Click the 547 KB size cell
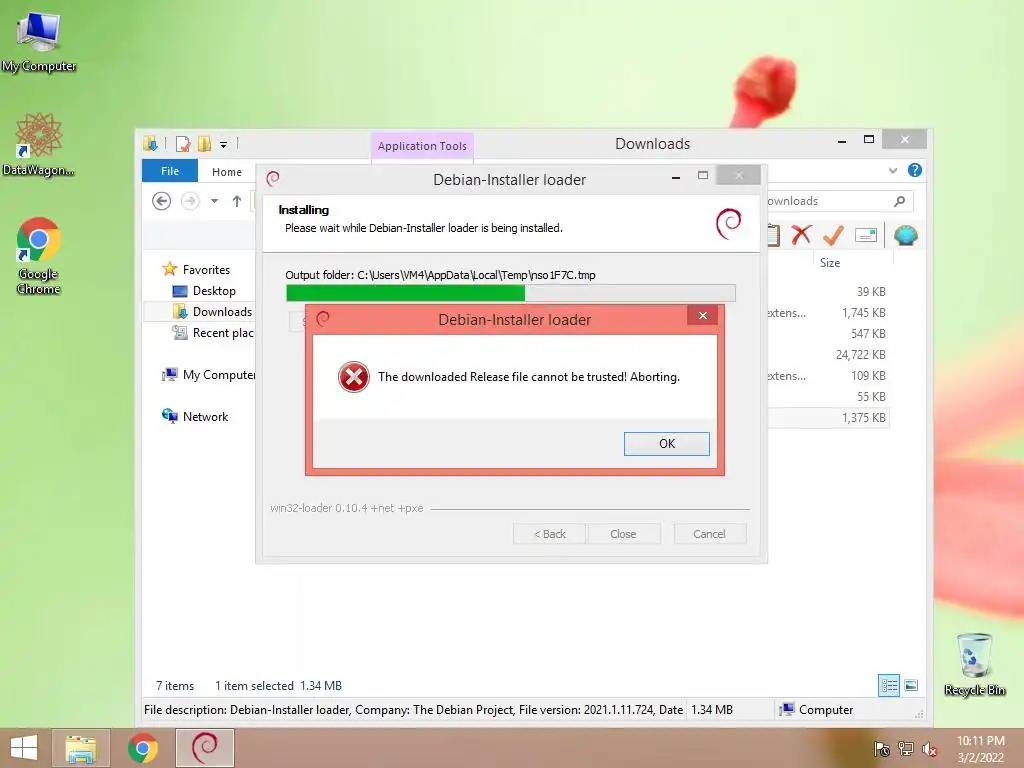 (868, 334)
